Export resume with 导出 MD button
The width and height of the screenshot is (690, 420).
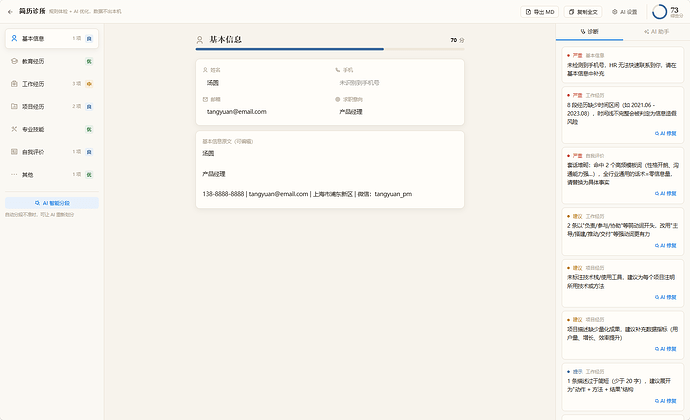point(540,12)
